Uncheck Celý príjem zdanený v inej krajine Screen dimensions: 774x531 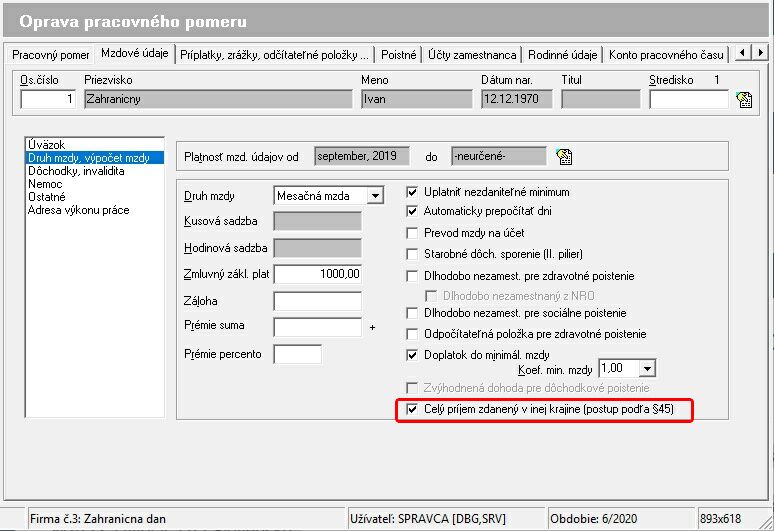click(x=412, y=410)
